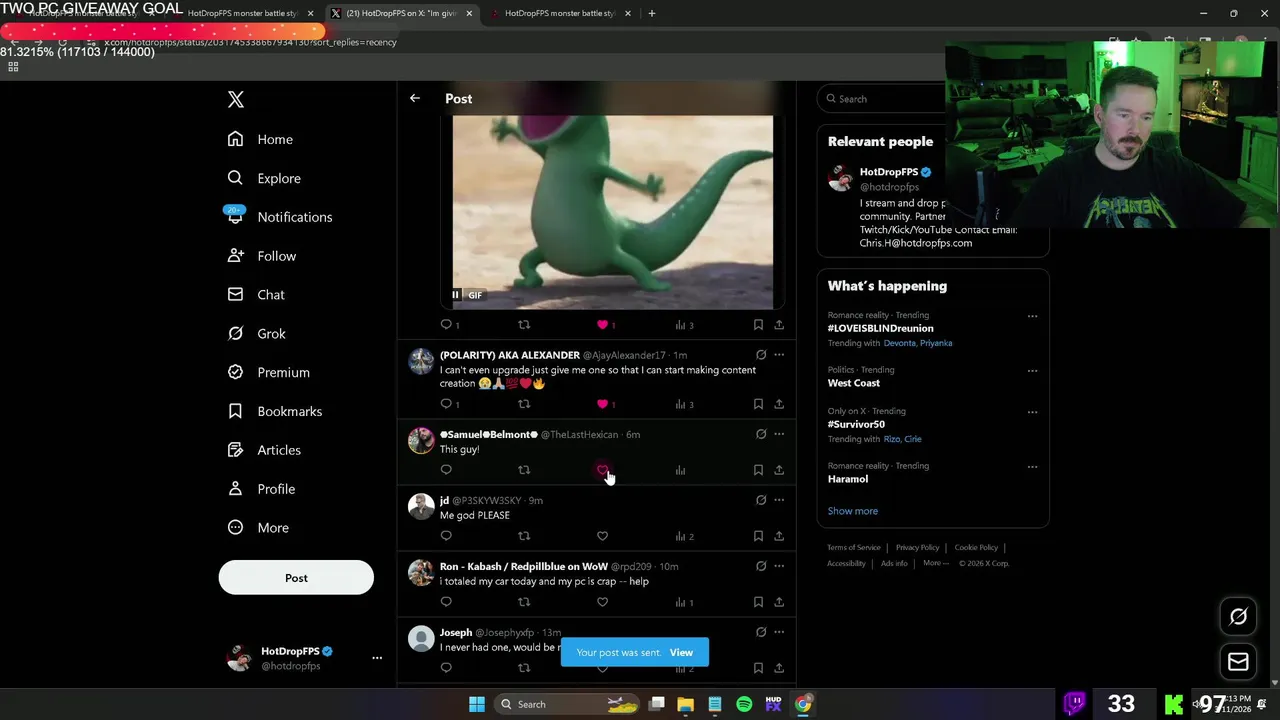Open more options on POLARITY's reply
This screenshot has width=1280, height=720.
tap(779, 355)
